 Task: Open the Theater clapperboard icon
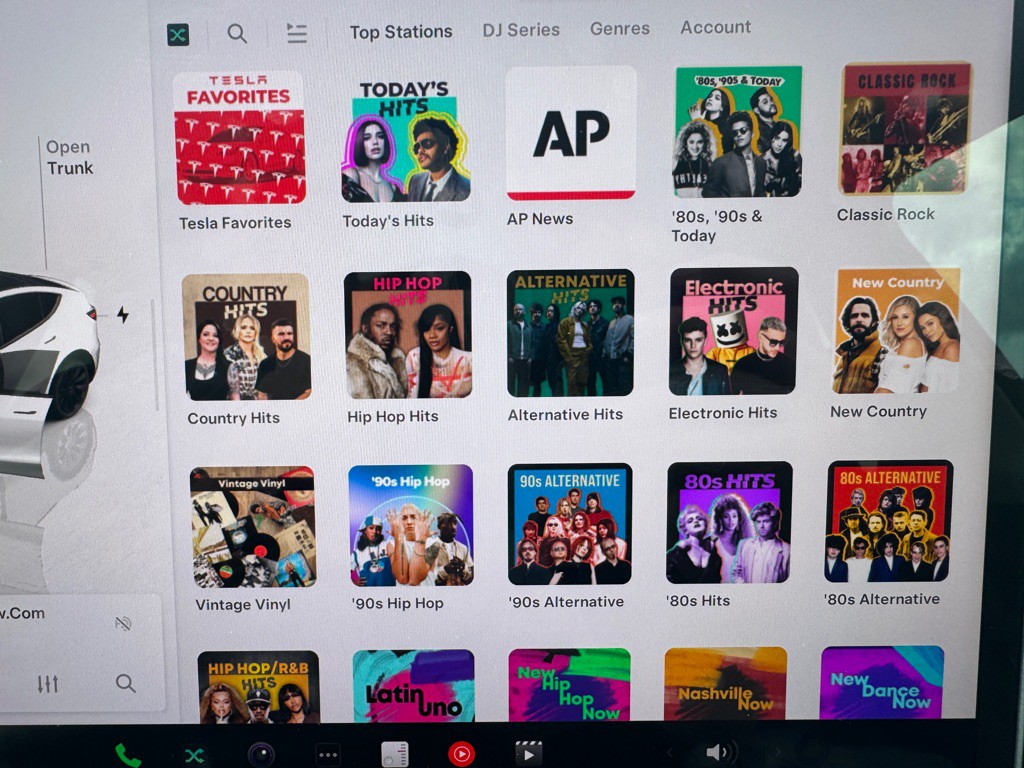[x=528, y=754]
